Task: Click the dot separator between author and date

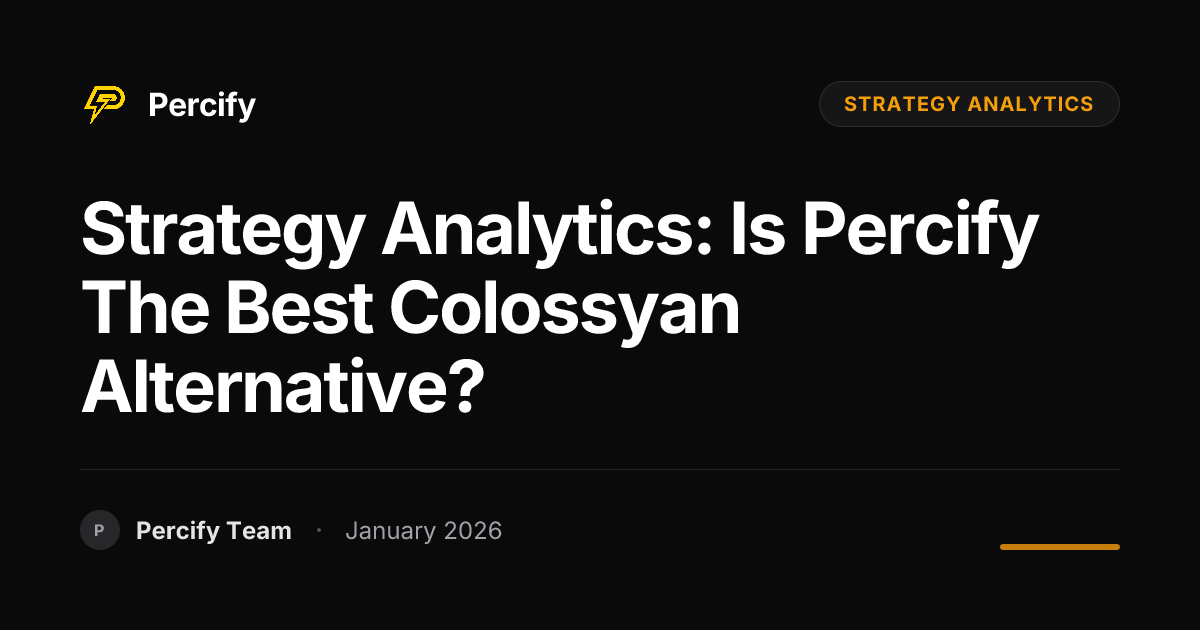Action: click(318, 530)
